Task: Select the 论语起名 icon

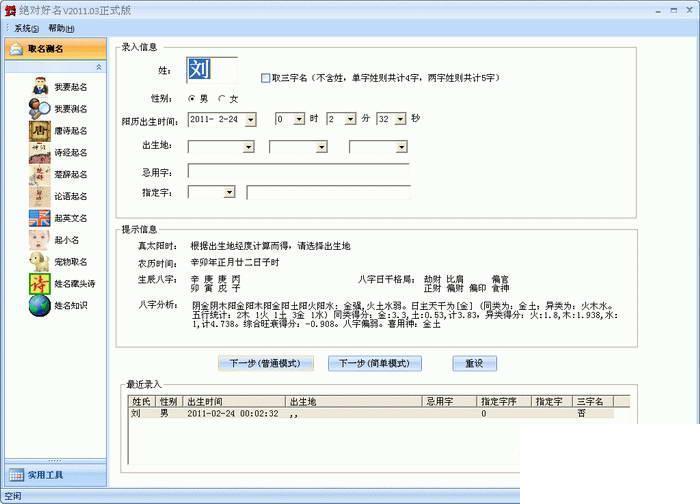Action: pyautogui.click(x=40, y=196)
